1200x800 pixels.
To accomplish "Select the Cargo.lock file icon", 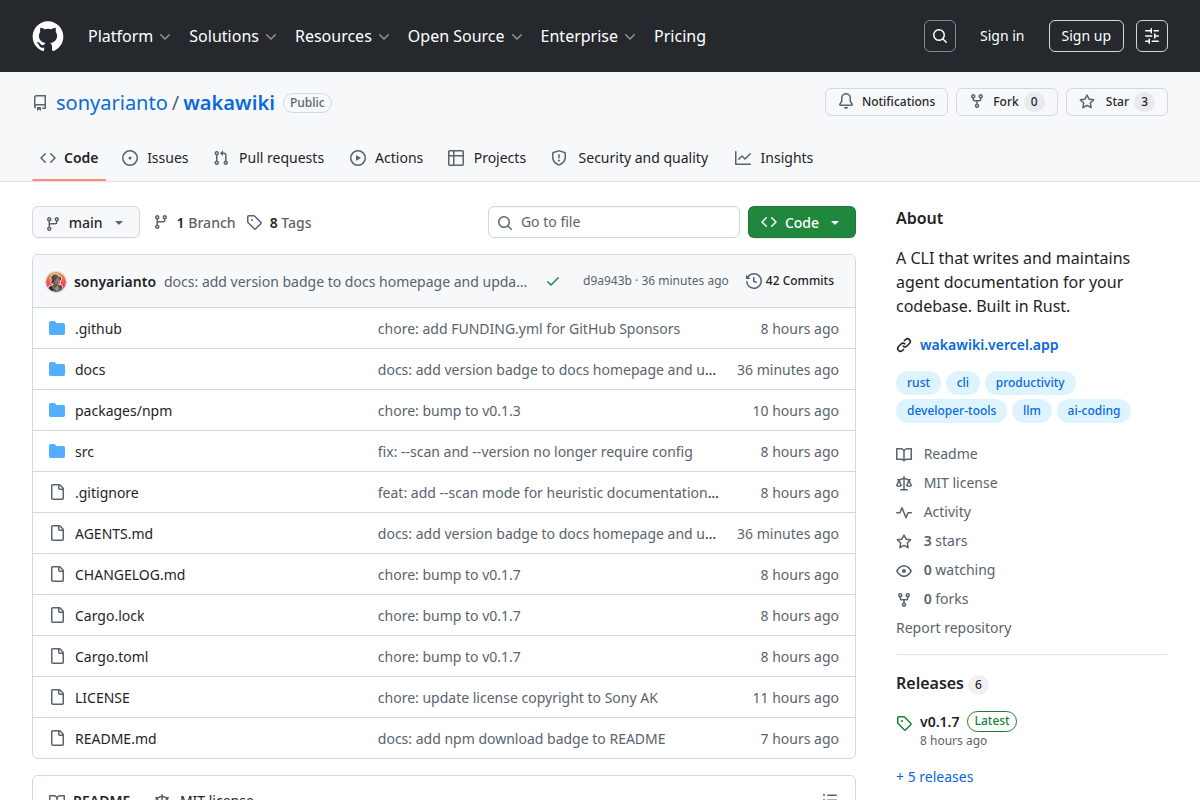I will pyautogui.click(x=57, y=615).
